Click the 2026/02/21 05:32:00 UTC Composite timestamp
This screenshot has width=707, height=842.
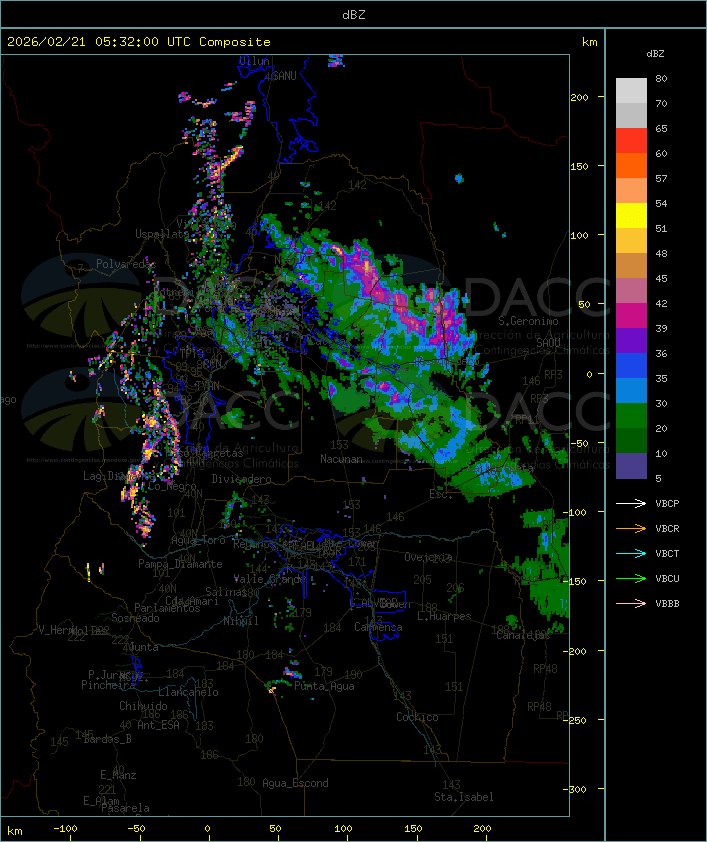click(139, 41)
